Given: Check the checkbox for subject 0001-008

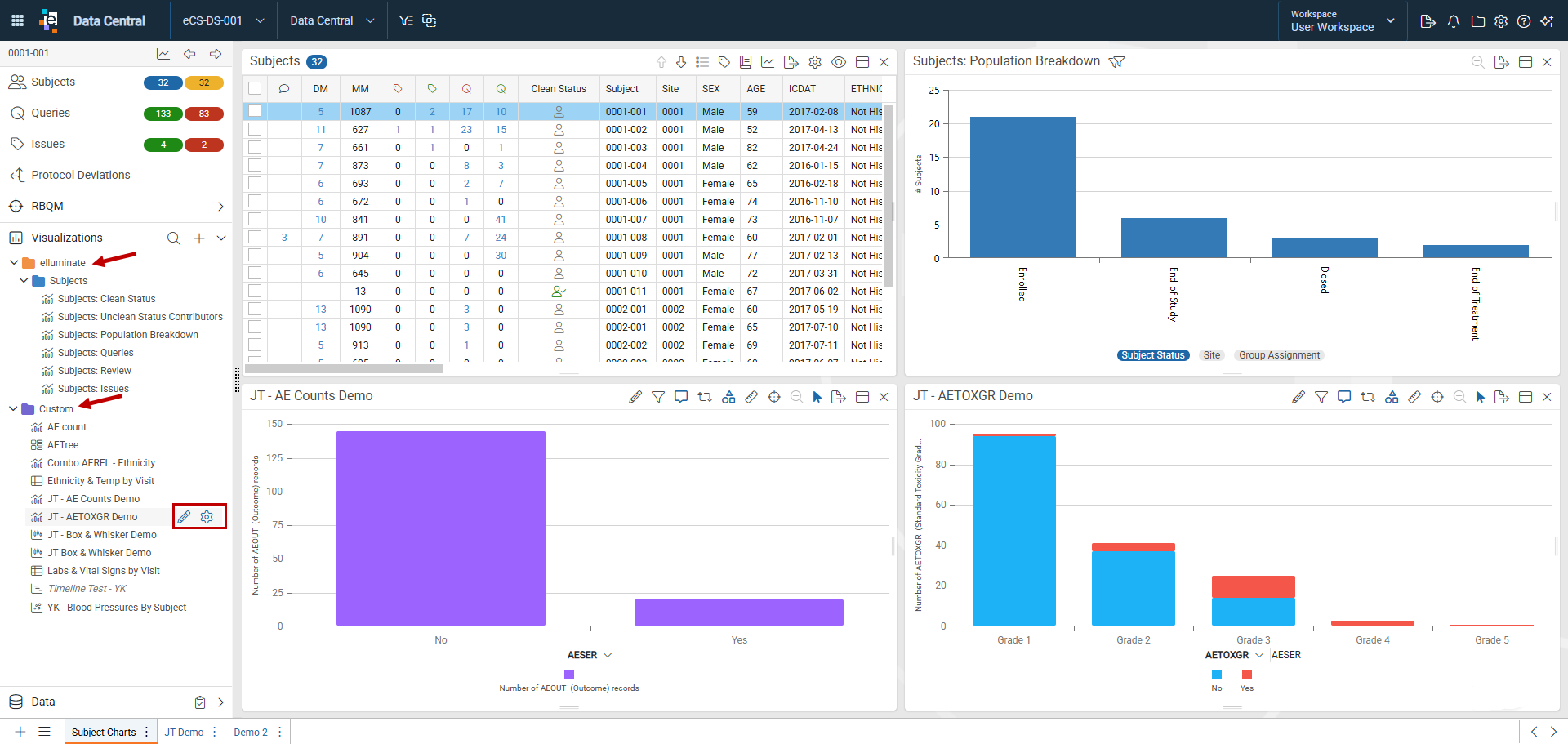Looking at the screenshot, I should (x=255, y=237).
